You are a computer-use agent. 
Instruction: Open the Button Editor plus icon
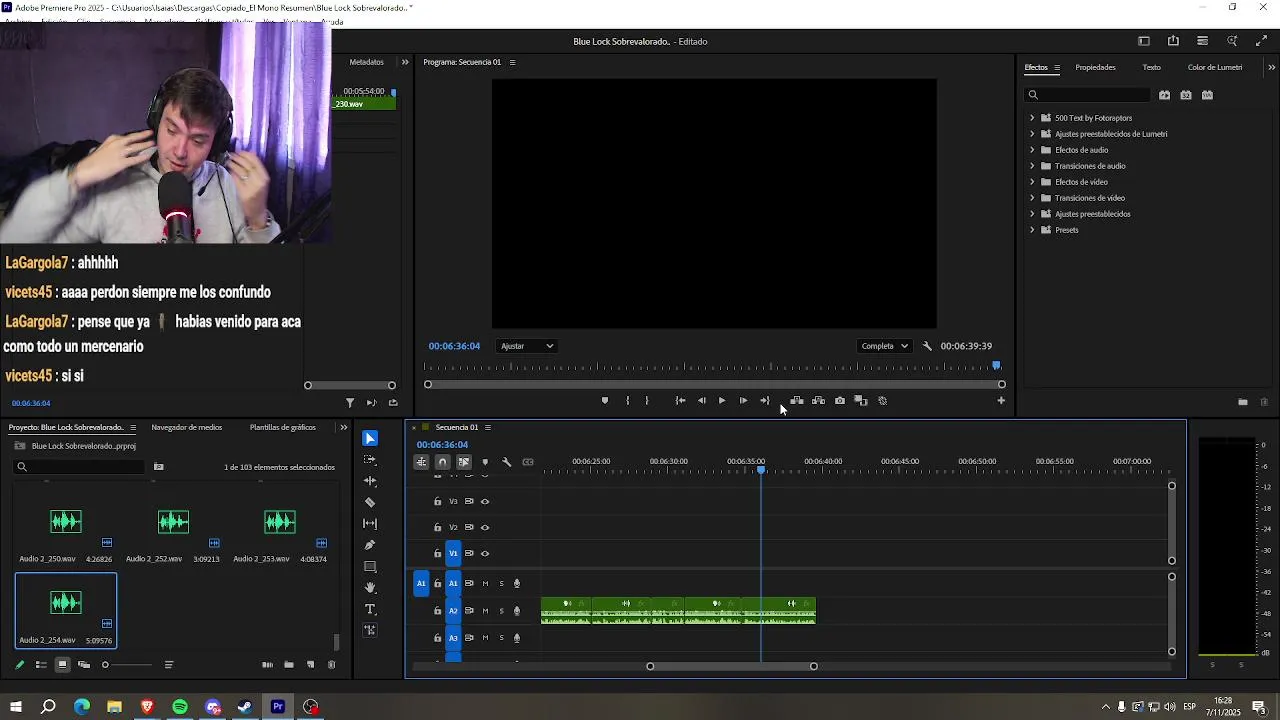point(1001,401)
